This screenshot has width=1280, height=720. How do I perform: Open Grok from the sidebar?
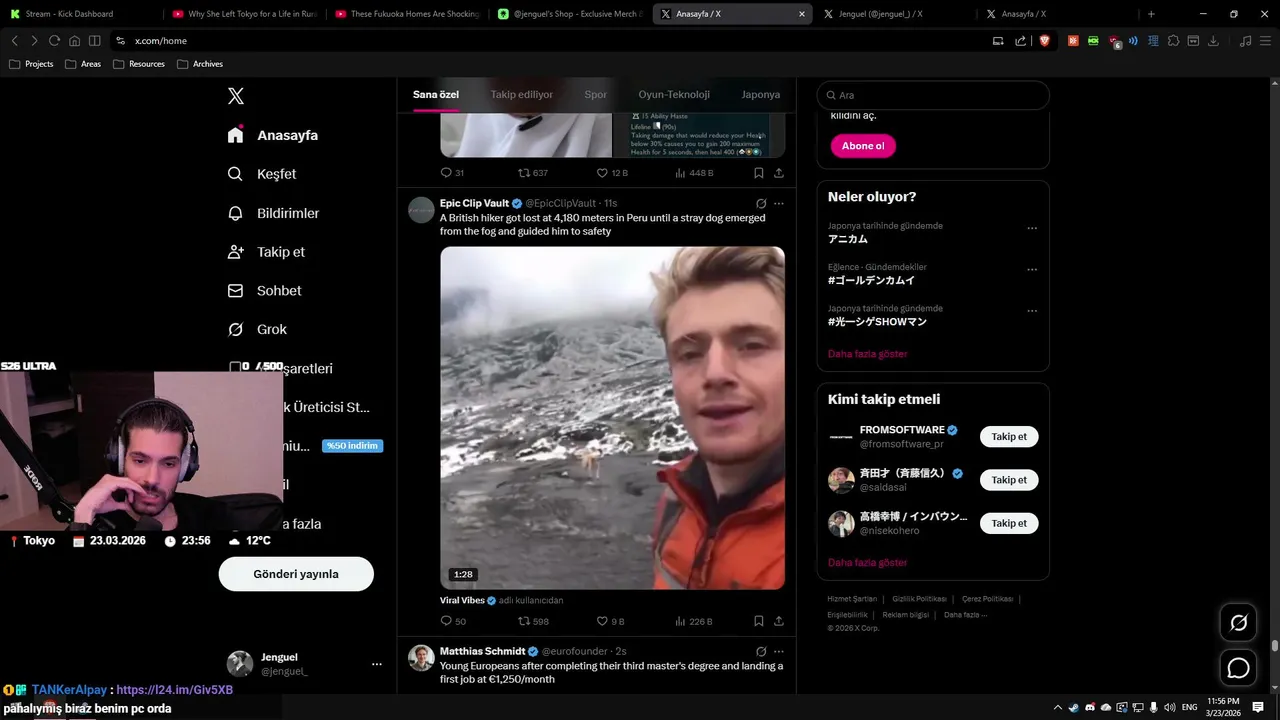tap(257, 329)
